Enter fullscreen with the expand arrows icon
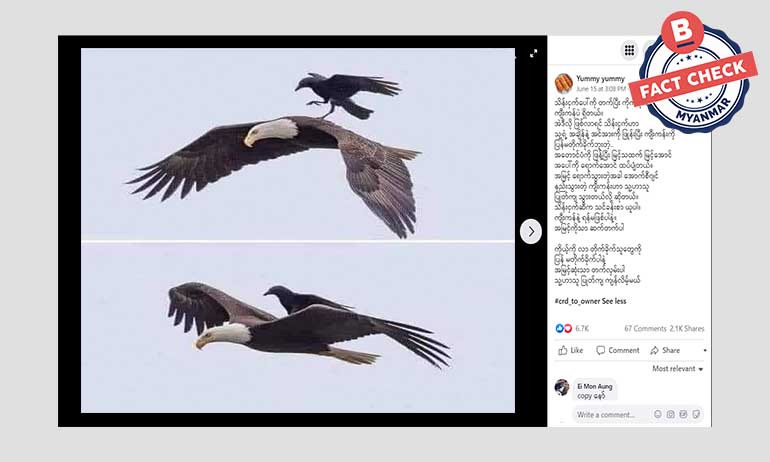 (x=534, y=54)
